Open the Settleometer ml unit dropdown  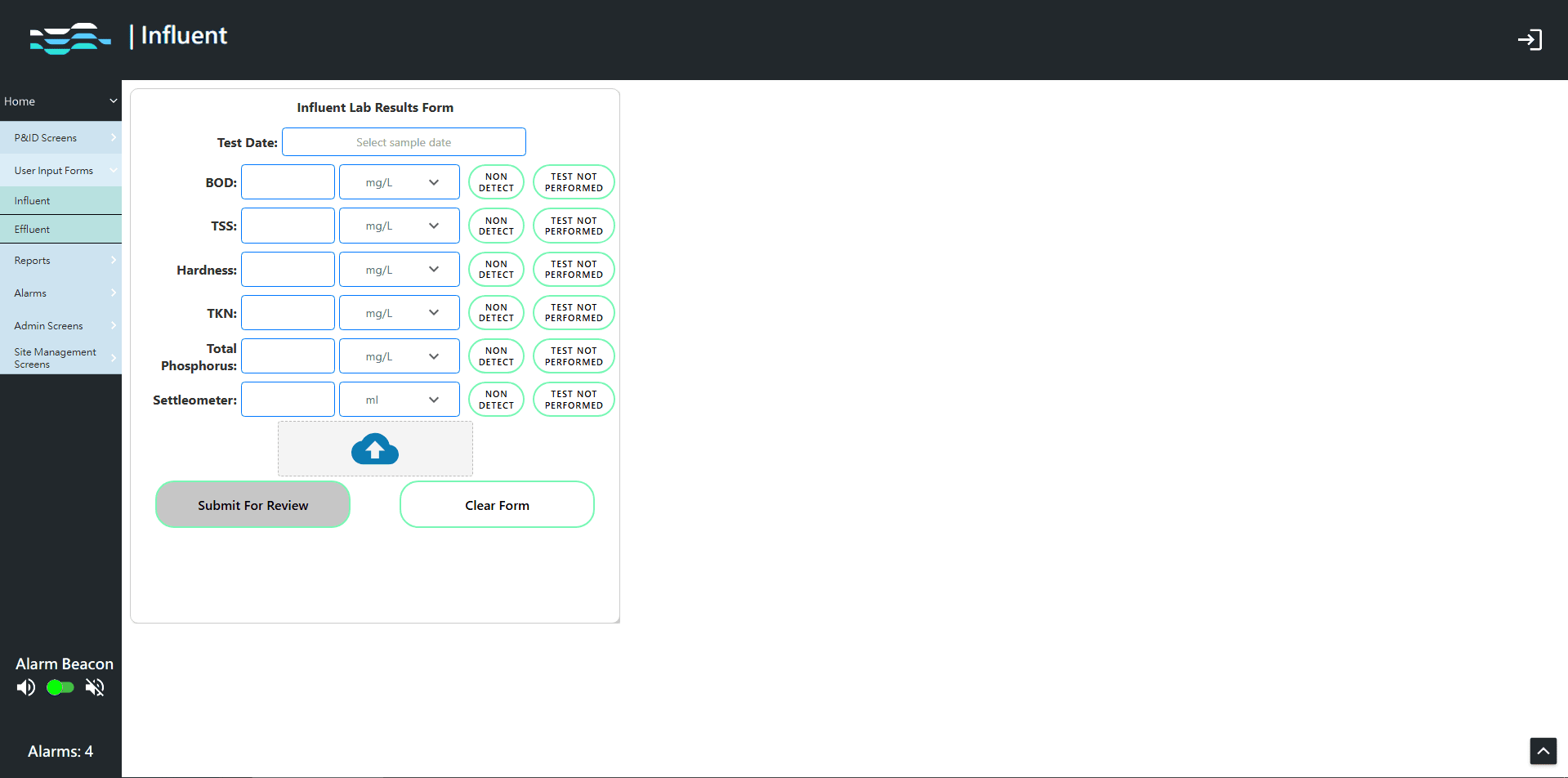(400, 399)
